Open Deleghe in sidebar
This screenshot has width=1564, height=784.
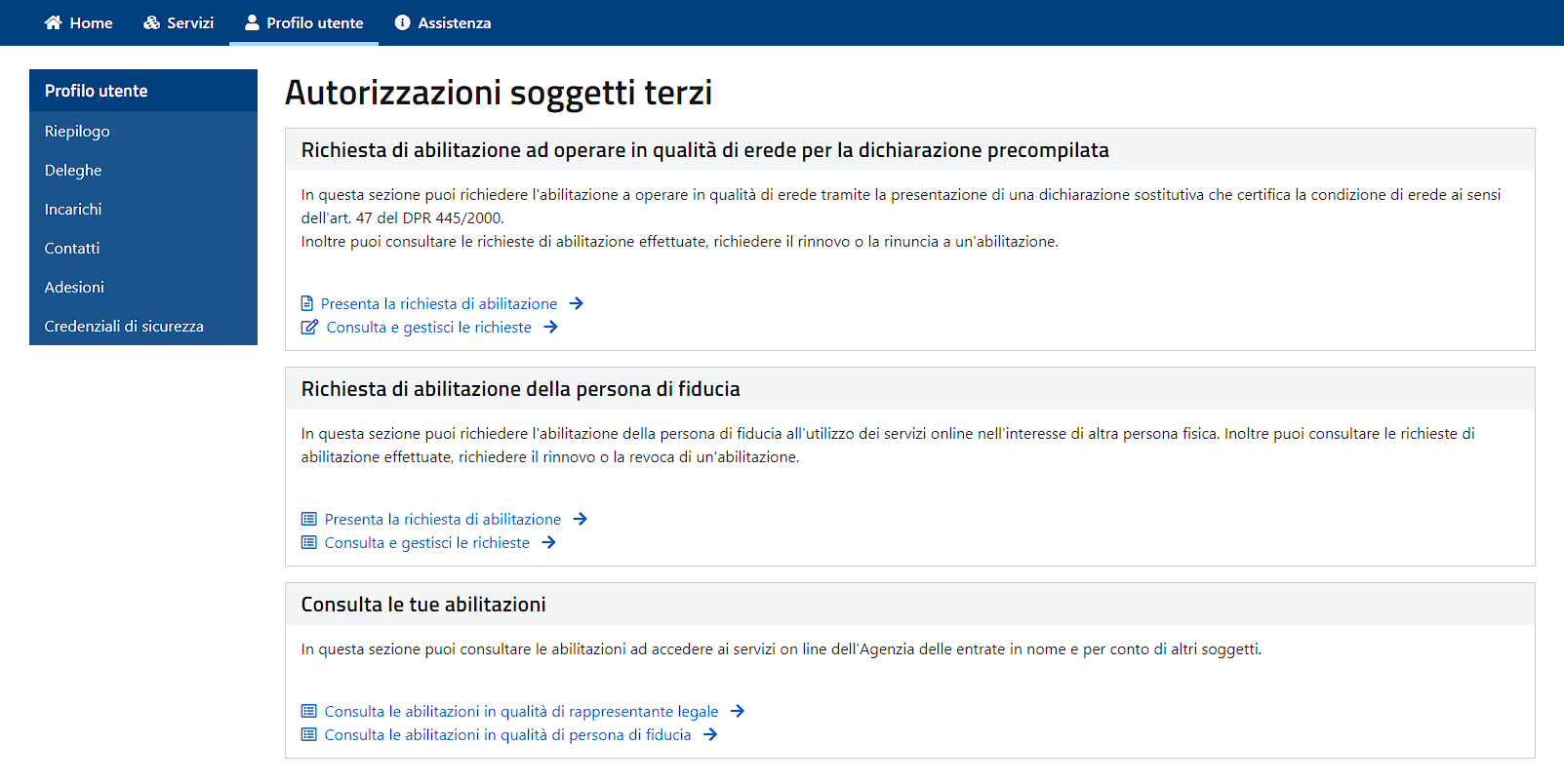[x=143, y=170]
